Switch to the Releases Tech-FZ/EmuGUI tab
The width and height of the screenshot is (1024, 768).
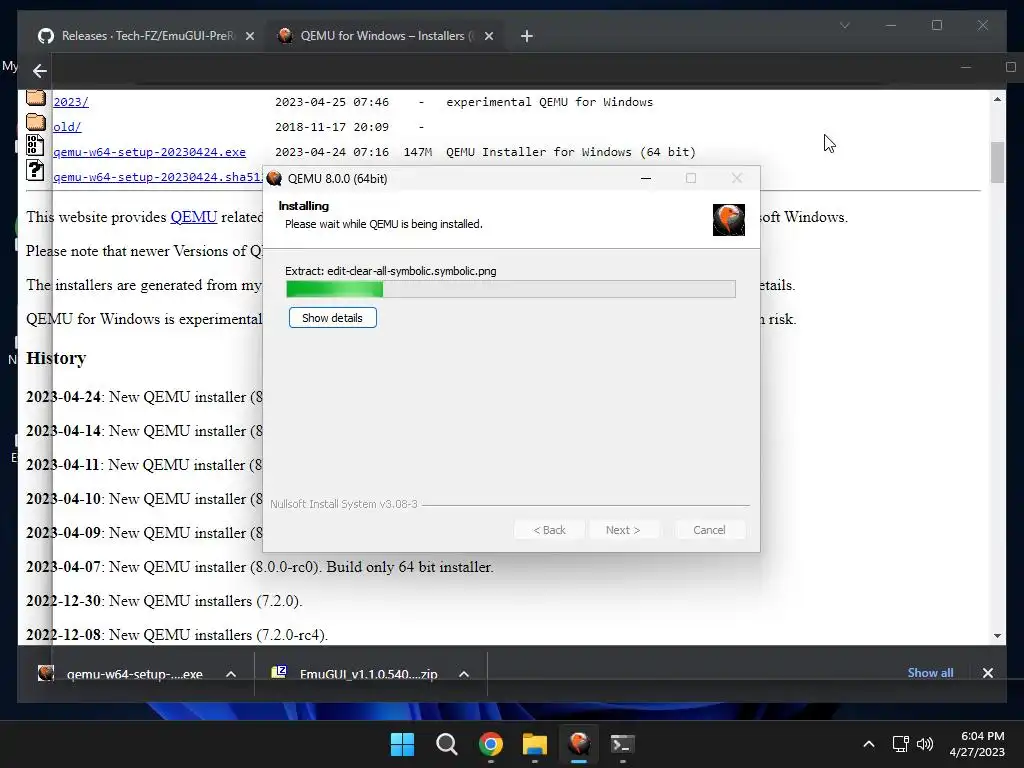[145, 36]
